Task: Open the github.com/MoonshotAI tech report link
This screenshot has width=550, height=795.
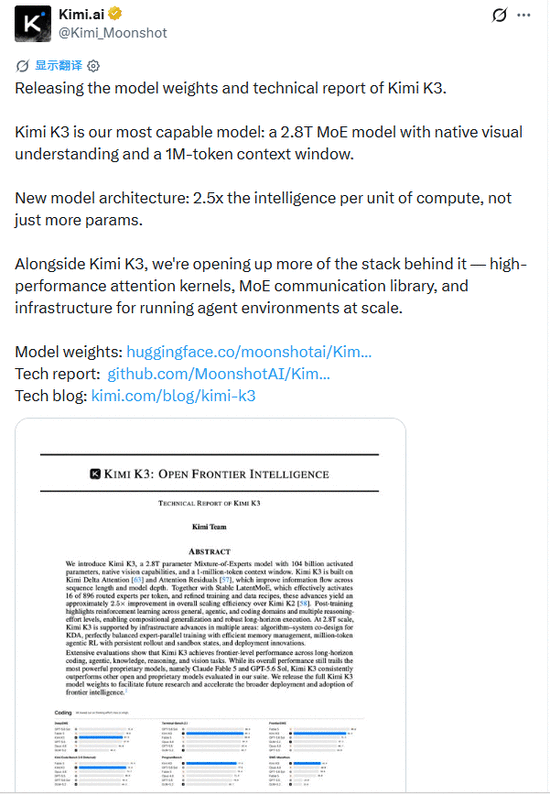Action: pyautogui.click(x=218, y=374)
